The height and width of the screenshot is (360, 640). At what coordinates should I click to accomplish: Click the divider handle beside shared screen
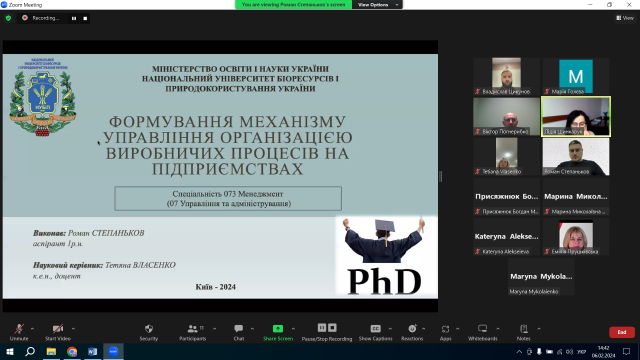tap(440, 176)
